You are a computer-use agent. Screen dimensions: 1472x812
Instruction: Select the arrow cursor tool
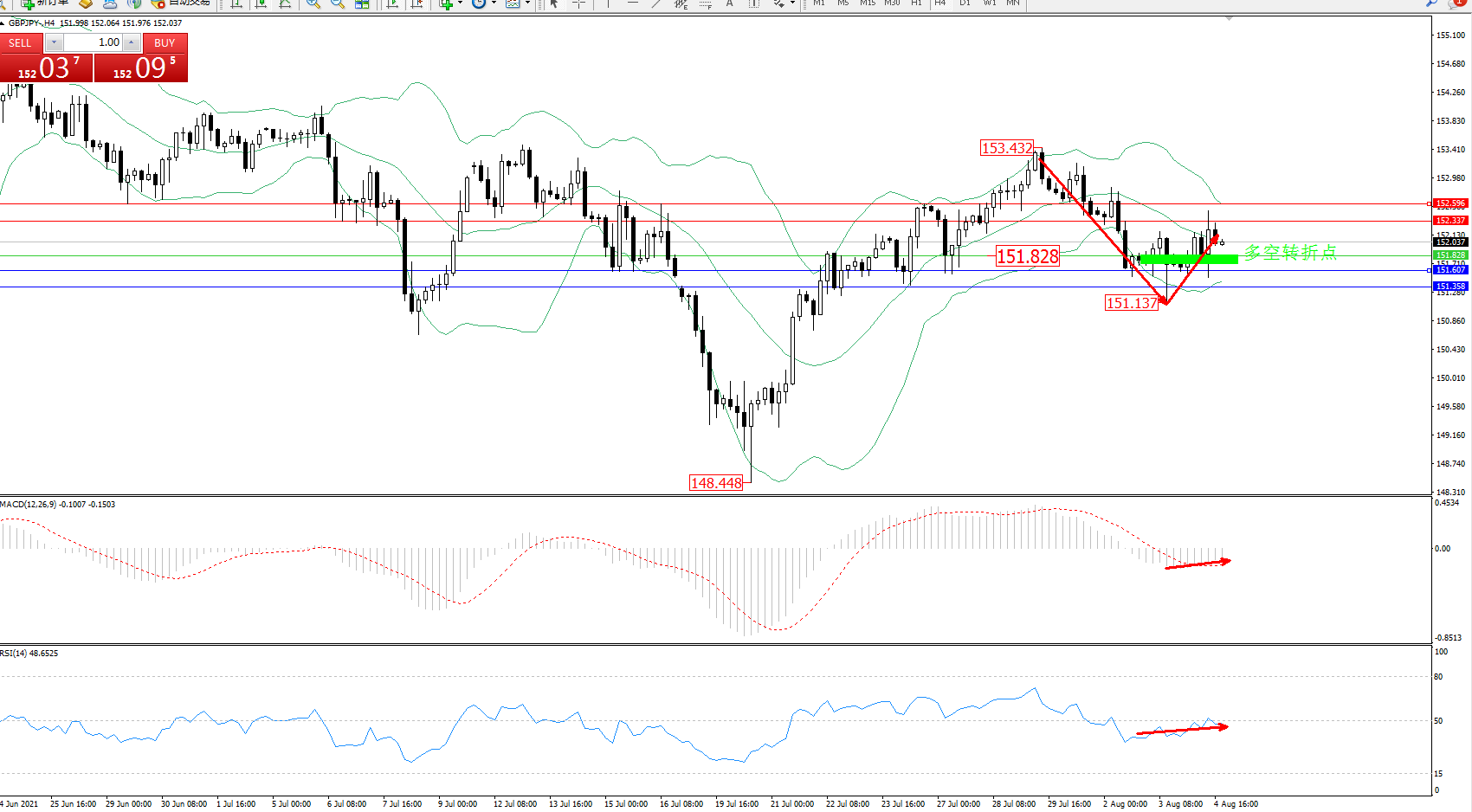coord(554,3)
